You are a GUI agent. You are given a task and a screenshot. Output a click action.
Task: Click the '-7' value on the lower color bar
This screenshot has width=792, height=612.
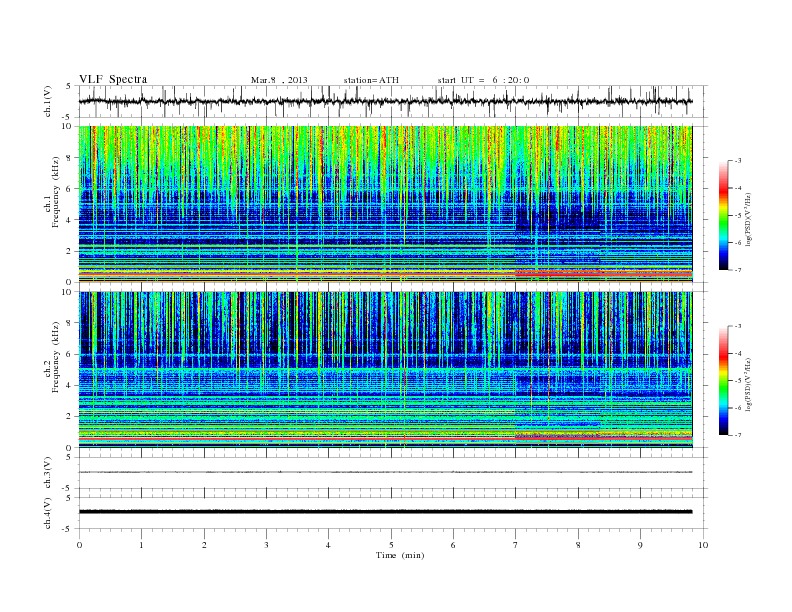point(738,435)
